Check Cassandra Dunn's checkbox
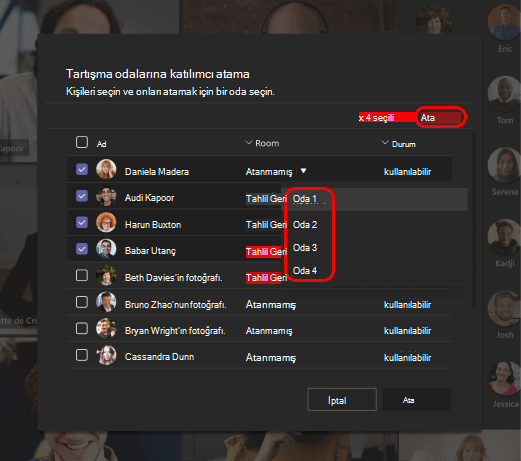 [x=82, y=355]
